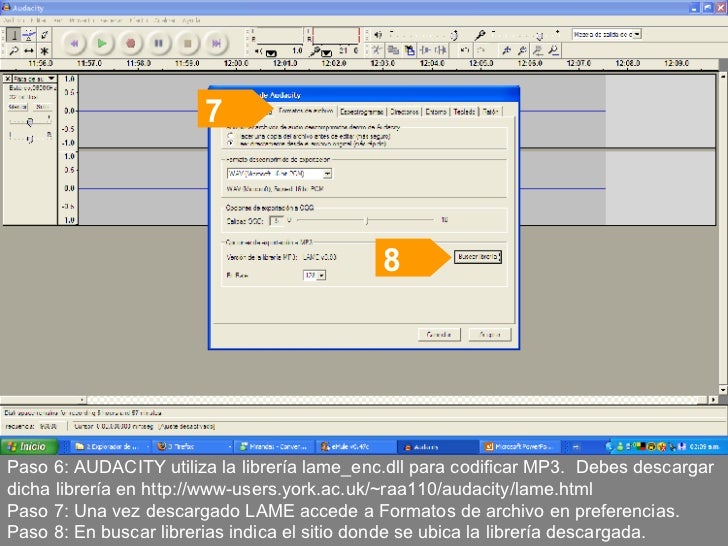Screen dimensions: 728x546
Task: Open the Windows Inicio start button
Action: 30,446
